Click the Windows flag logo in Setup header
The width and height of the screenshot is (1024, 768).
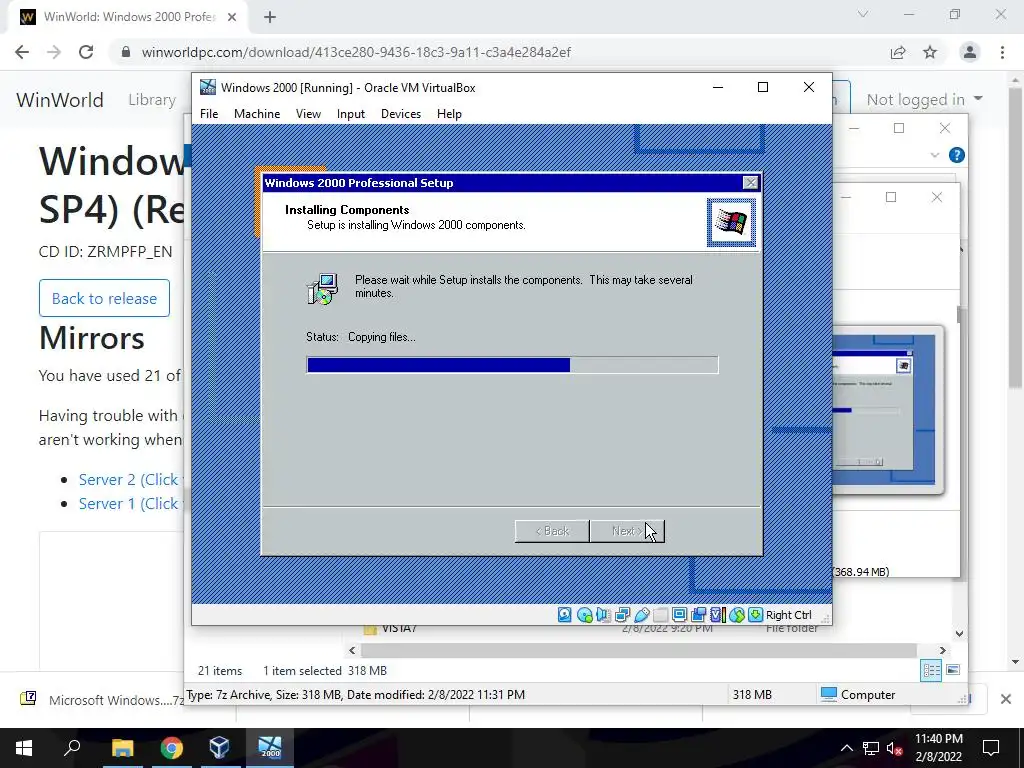coord(731,223)
